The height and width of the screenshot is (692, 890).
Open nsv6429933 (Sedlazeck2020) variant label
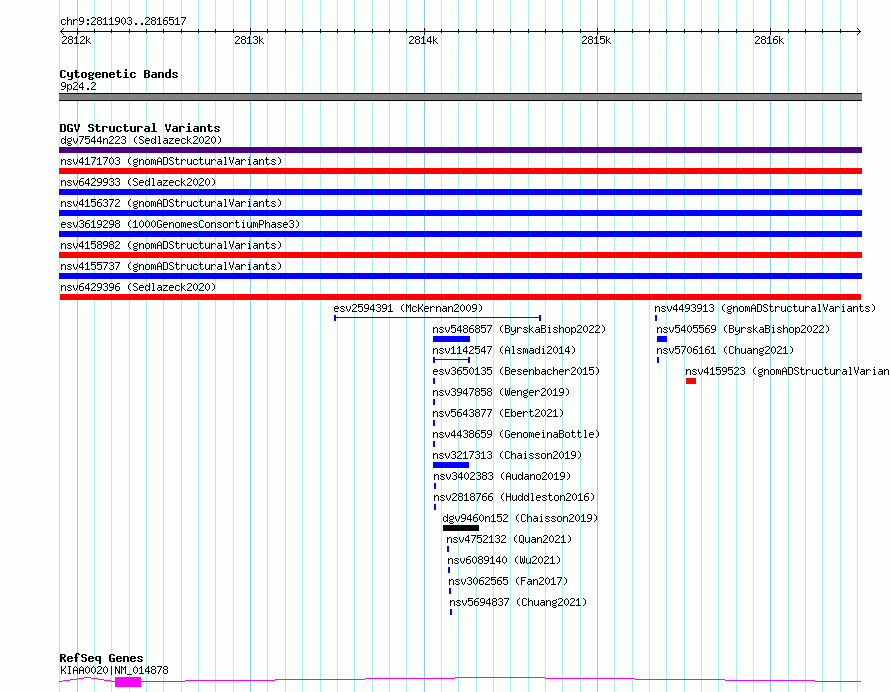click(x=138, y=182)
